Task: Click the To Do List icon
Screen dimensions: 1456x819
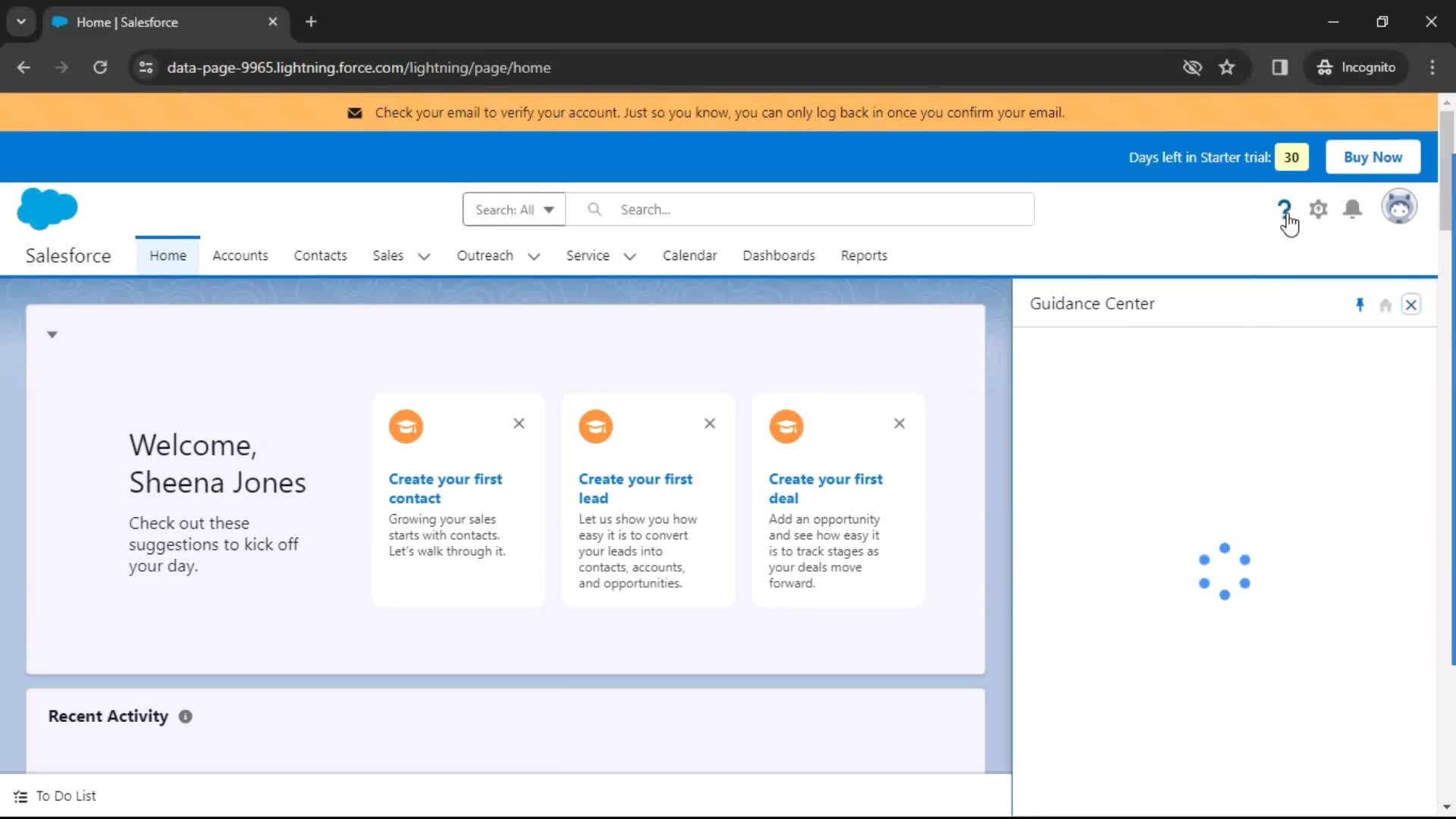Action: point(20,796)
